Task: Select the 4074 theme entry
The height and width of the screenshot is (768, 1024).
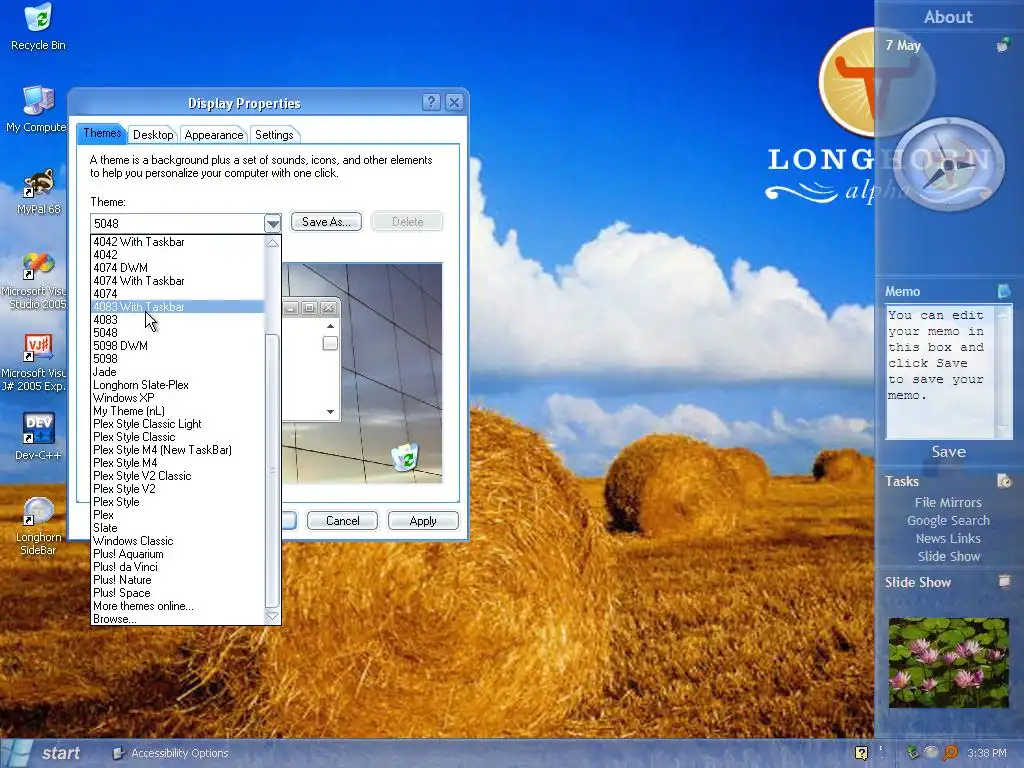Action: tap(178, 294)
